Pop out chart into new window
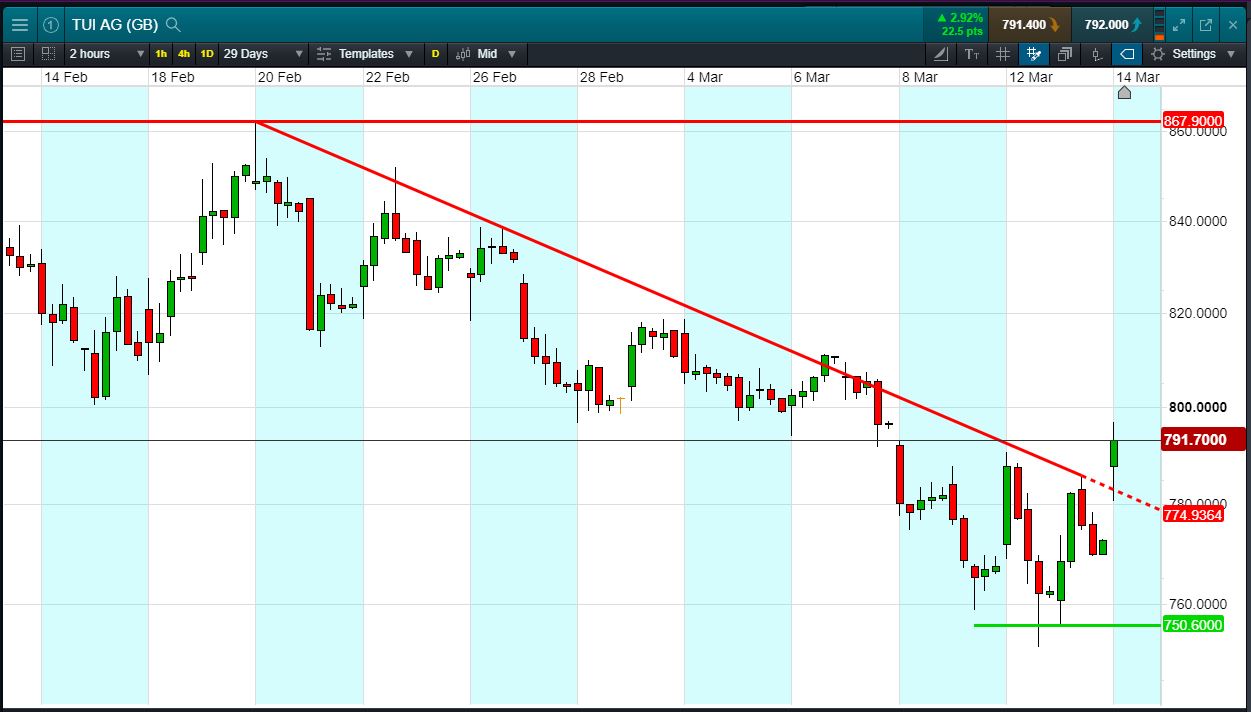Image resolution: width=1251 pixels, height=712 pixels. pyautogui.click(x=1205, y=25)
